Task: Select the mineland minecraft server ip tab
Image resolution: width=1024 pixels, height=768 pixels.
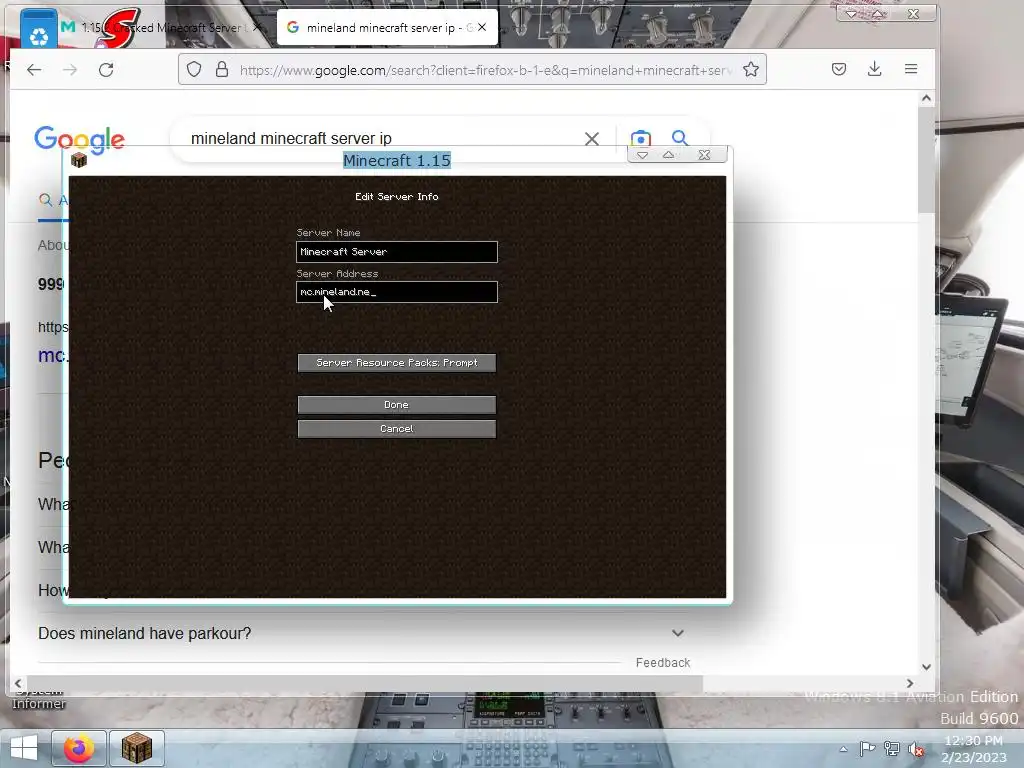Action: [x=387, y=27]
